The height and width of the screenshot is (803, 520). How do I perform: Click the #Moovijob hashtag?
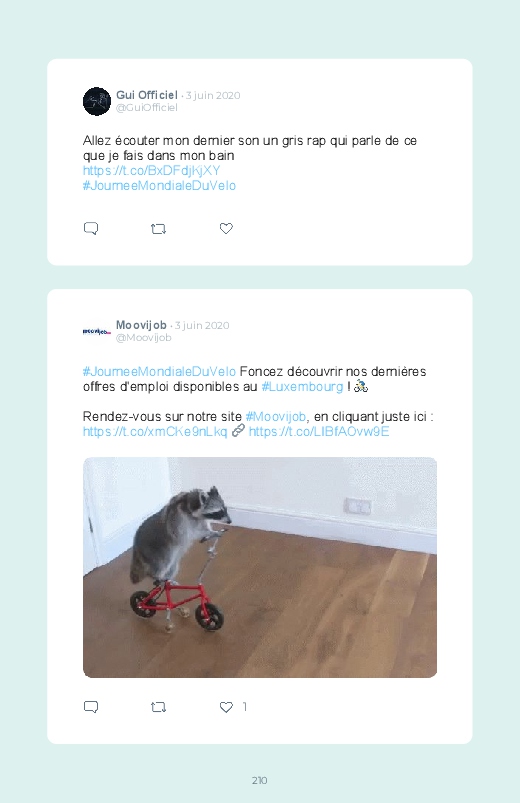click(x=276, y=416)
